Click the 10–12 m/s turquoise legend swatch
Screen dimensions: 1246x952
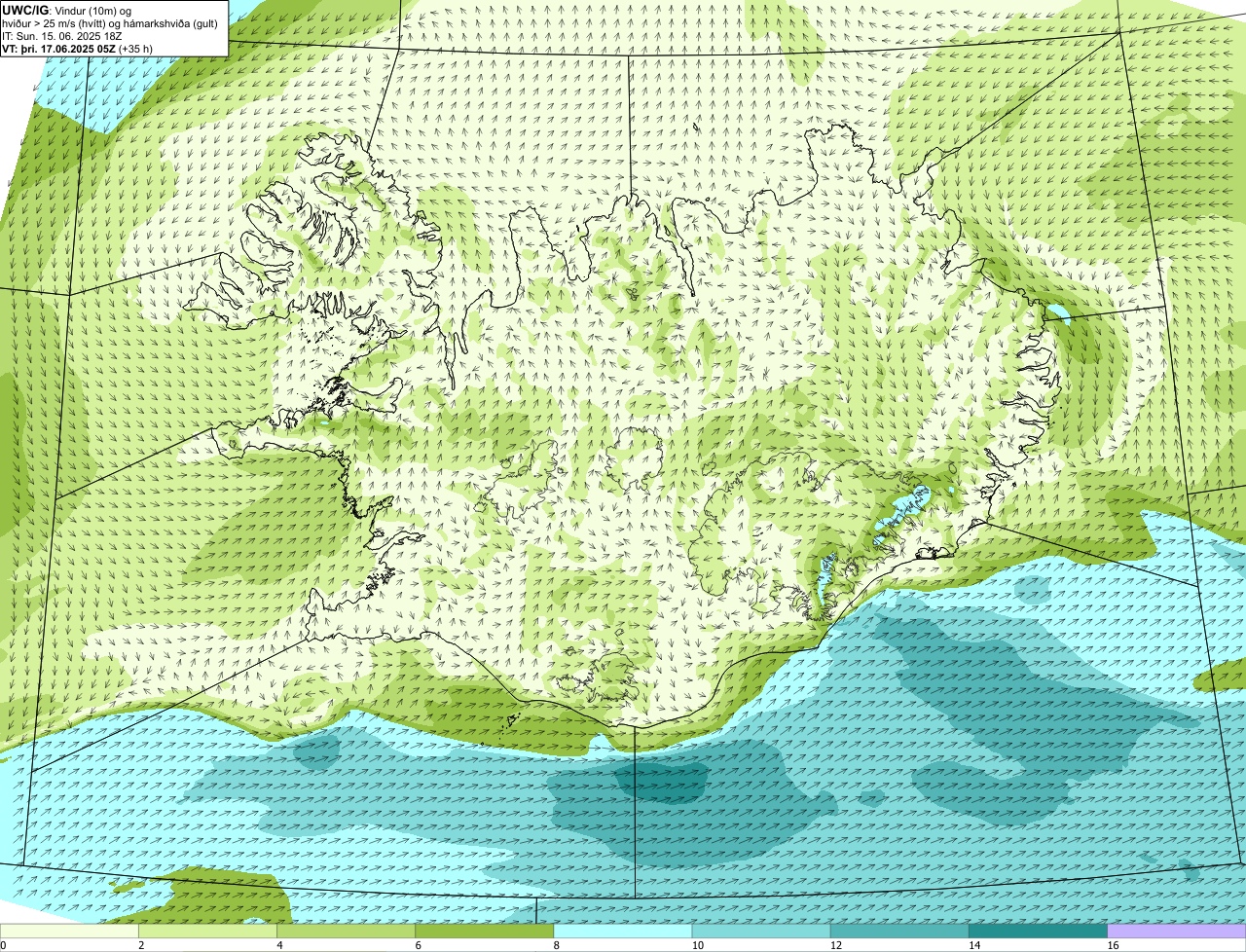(x=761, y=932)
